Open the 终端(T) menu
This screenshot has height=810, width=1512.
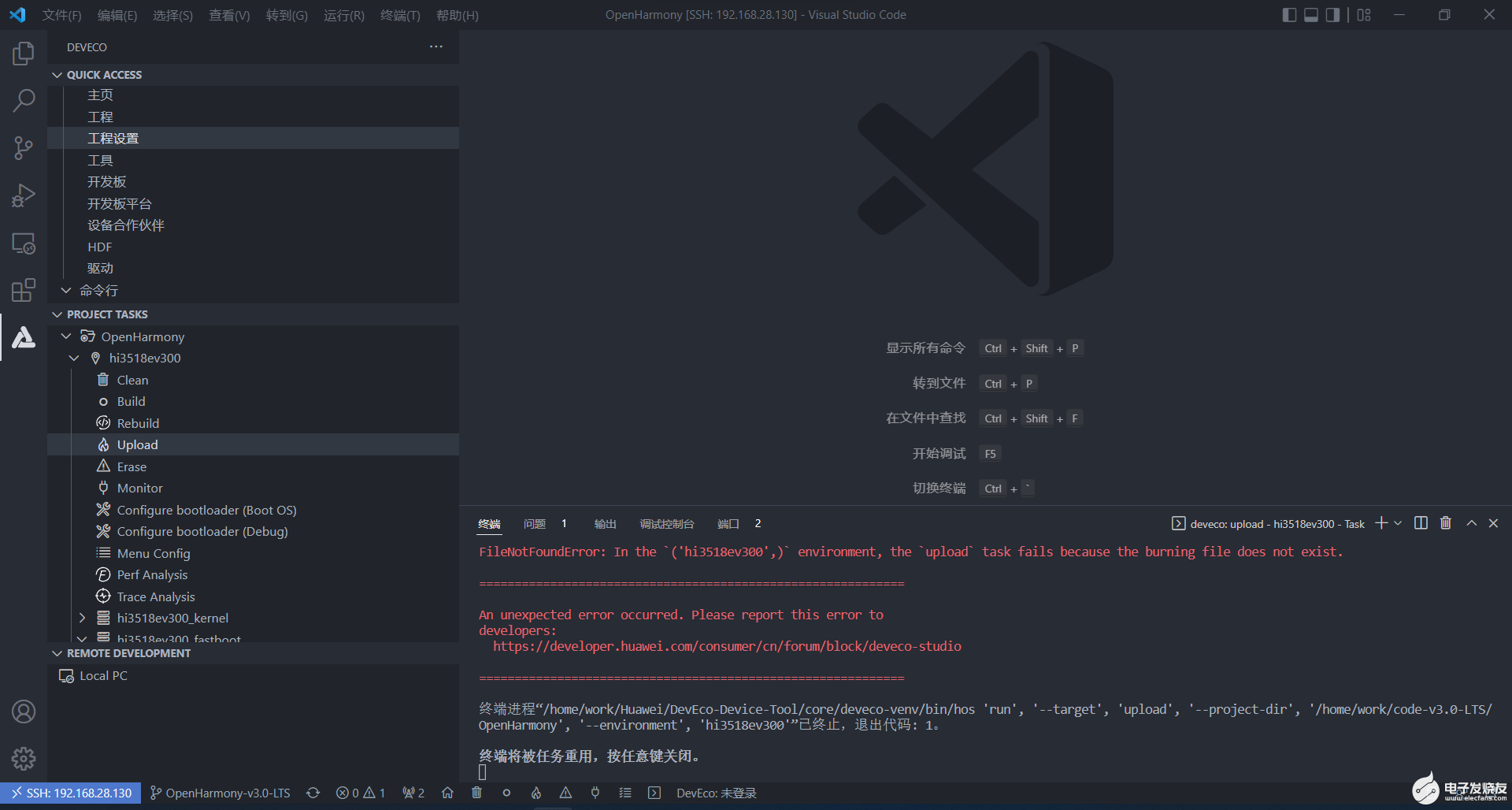(x=400, y=15)
